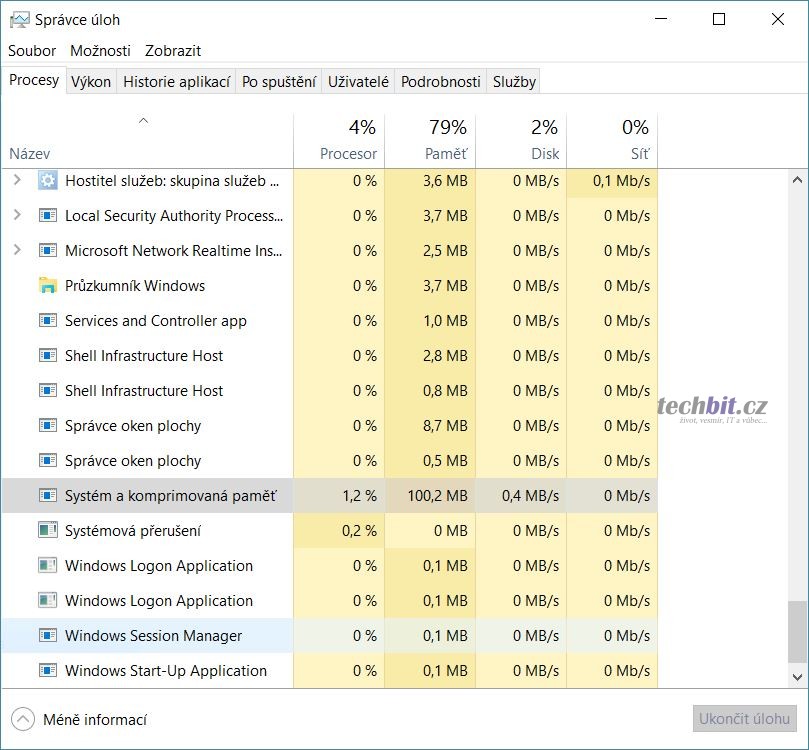The height and width of the screenshot is (750, 809).
Task: Maximize the Správce úloh window
Action: [719, 19]
